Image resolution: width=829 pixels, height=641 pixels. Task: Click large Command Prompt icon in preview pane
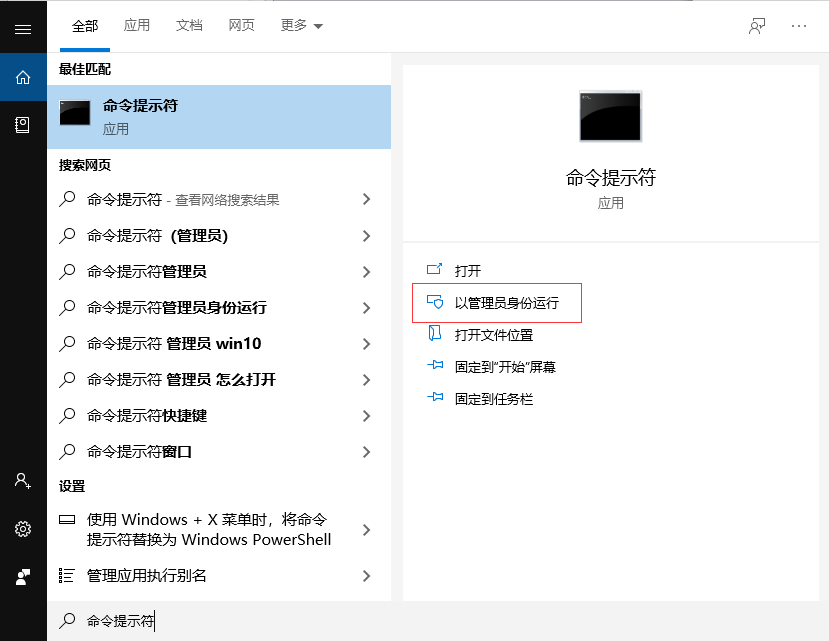pos(610,116)
